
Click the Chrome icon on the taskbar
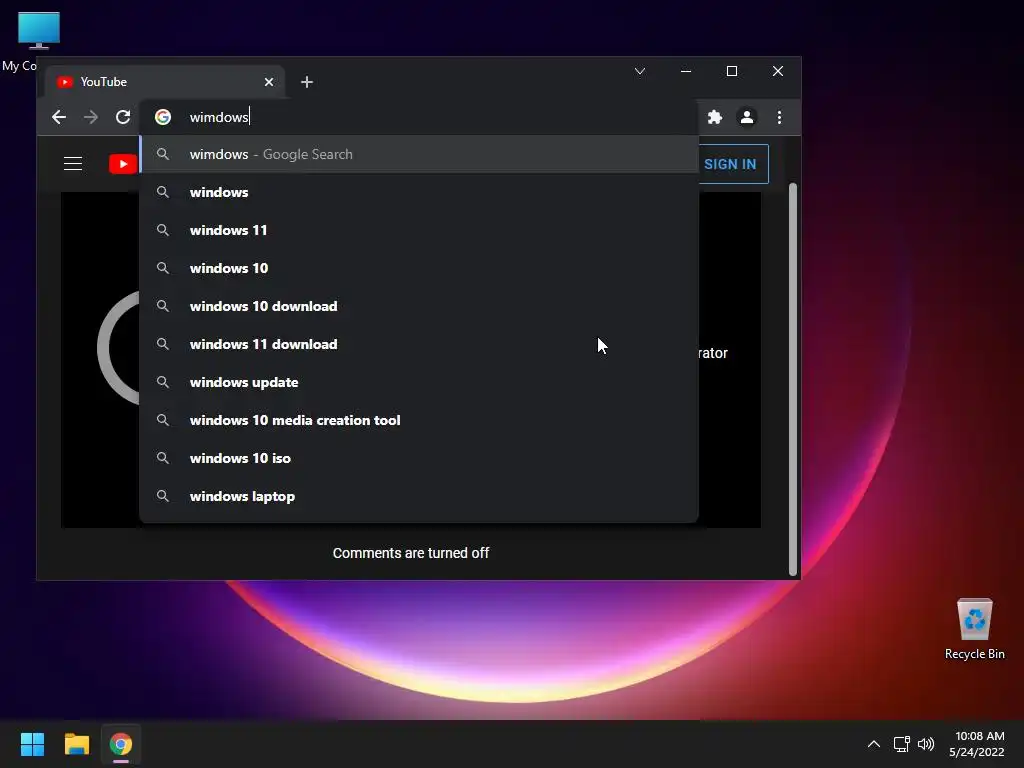coord(121,744)
